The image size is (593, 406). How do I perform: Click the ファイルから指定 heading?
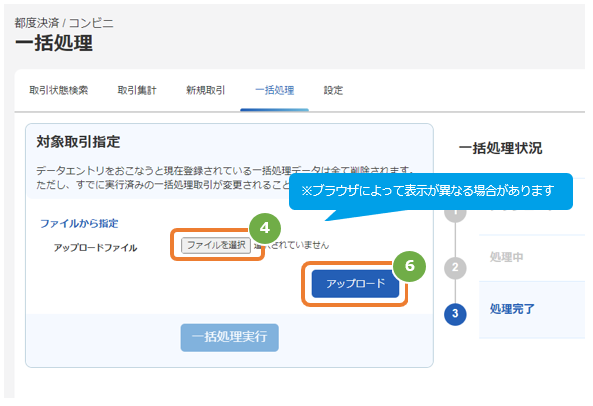(x=79, y=223)
